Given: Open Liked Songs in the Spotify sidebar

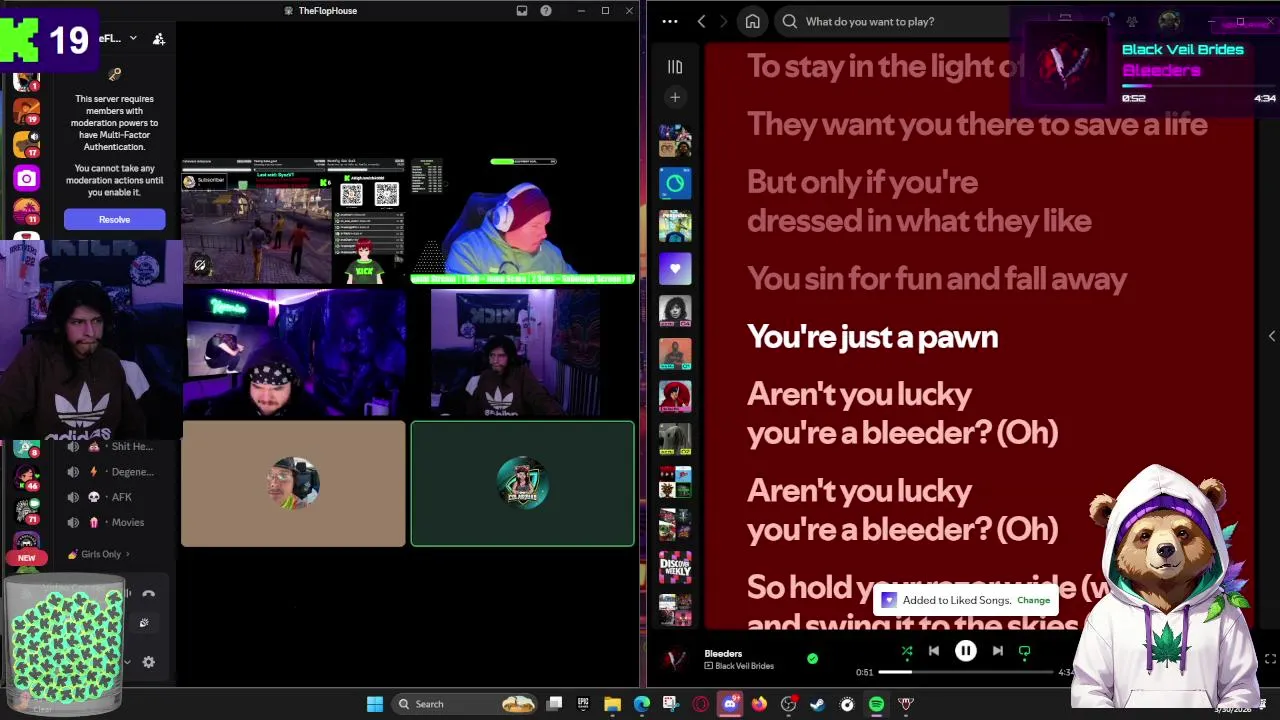Looking at the screenshot, I should click(x=675, y=268).
